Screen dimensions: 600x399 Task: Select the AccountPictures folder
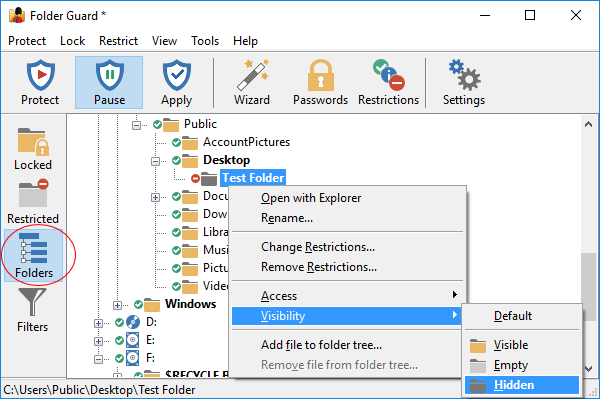coord(246,142)
